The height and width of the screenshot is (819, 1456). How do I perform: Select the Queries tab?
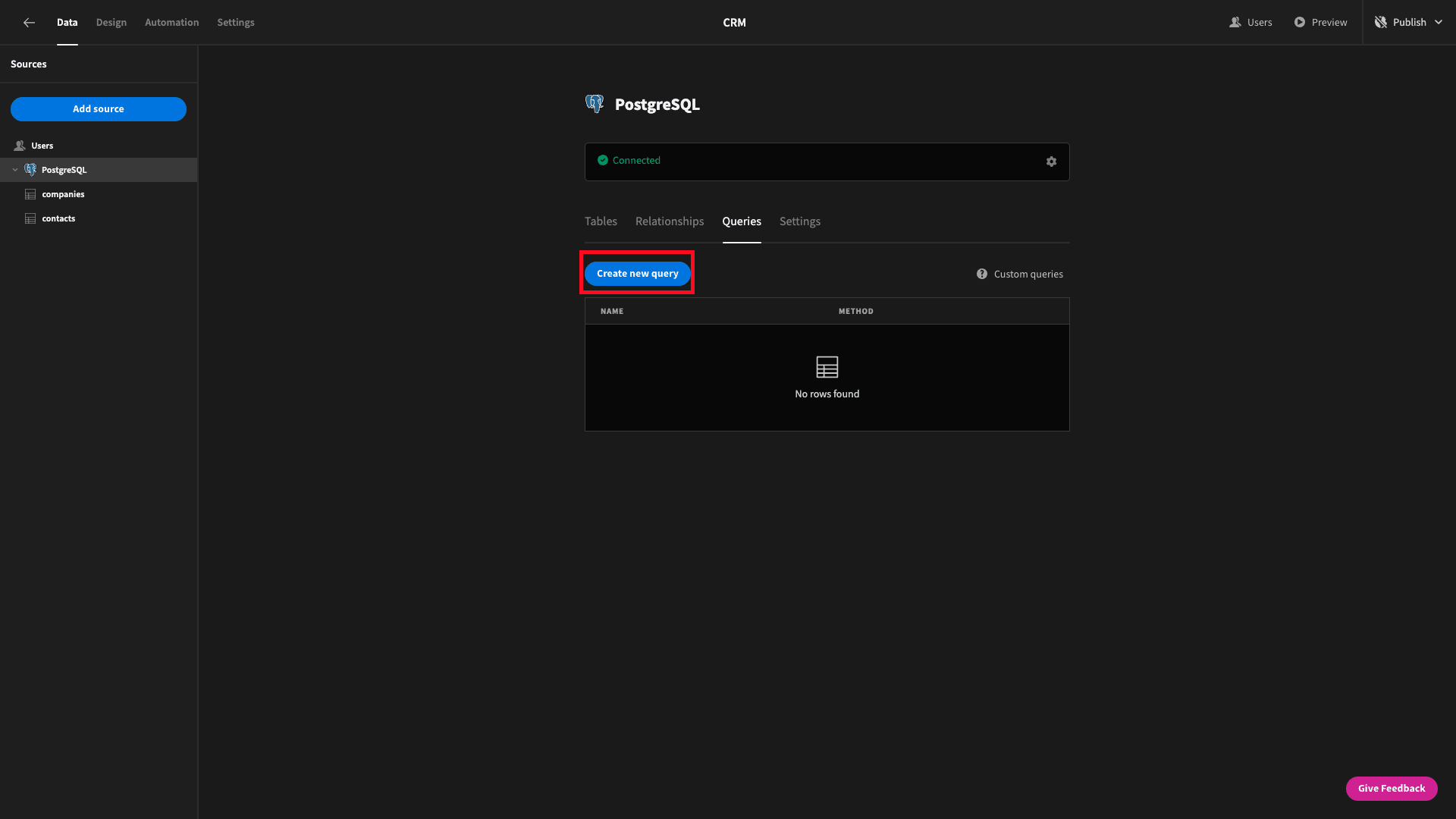[742, 221]
